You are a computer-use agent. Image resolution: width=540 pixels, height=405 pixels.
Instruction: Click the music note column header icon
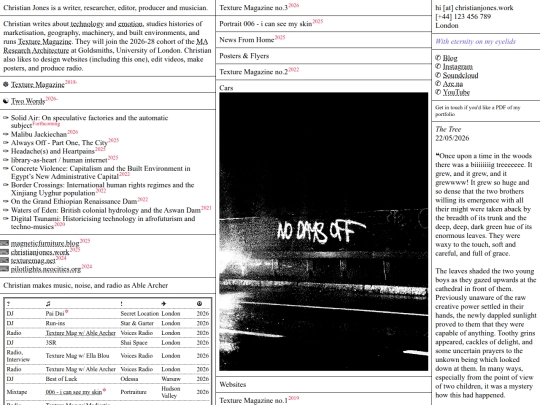click(x=48, y=303)
